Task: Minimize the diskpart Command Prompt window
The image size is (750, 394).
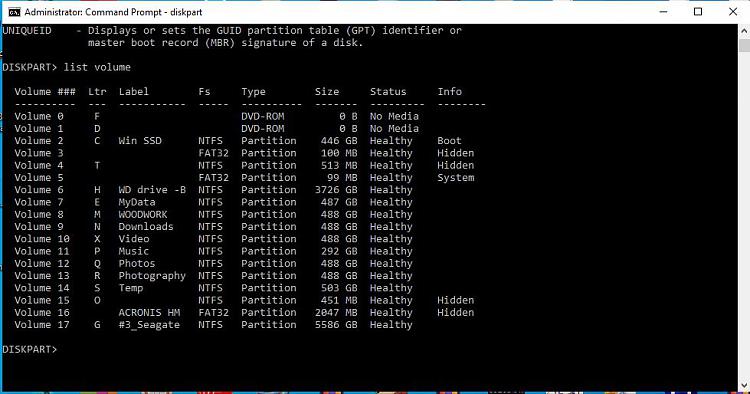Action: (663, 12)
